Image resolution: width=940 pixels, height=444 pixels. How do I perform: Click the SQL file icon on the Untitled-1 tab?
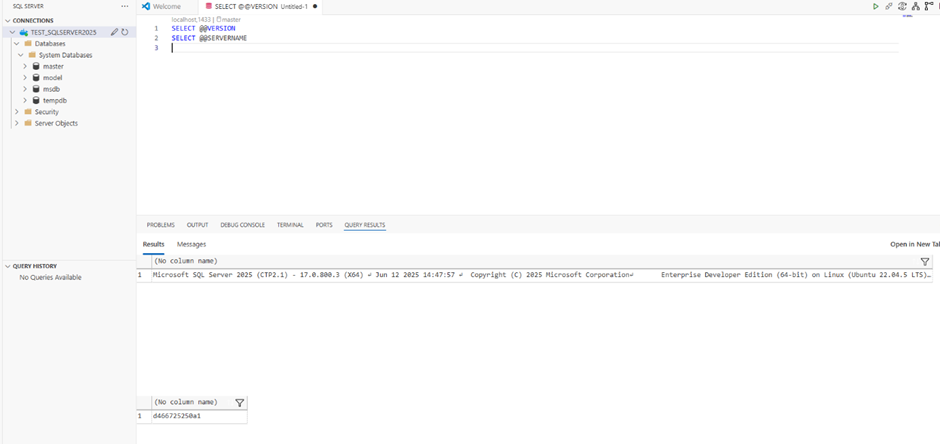pos(208,6)
